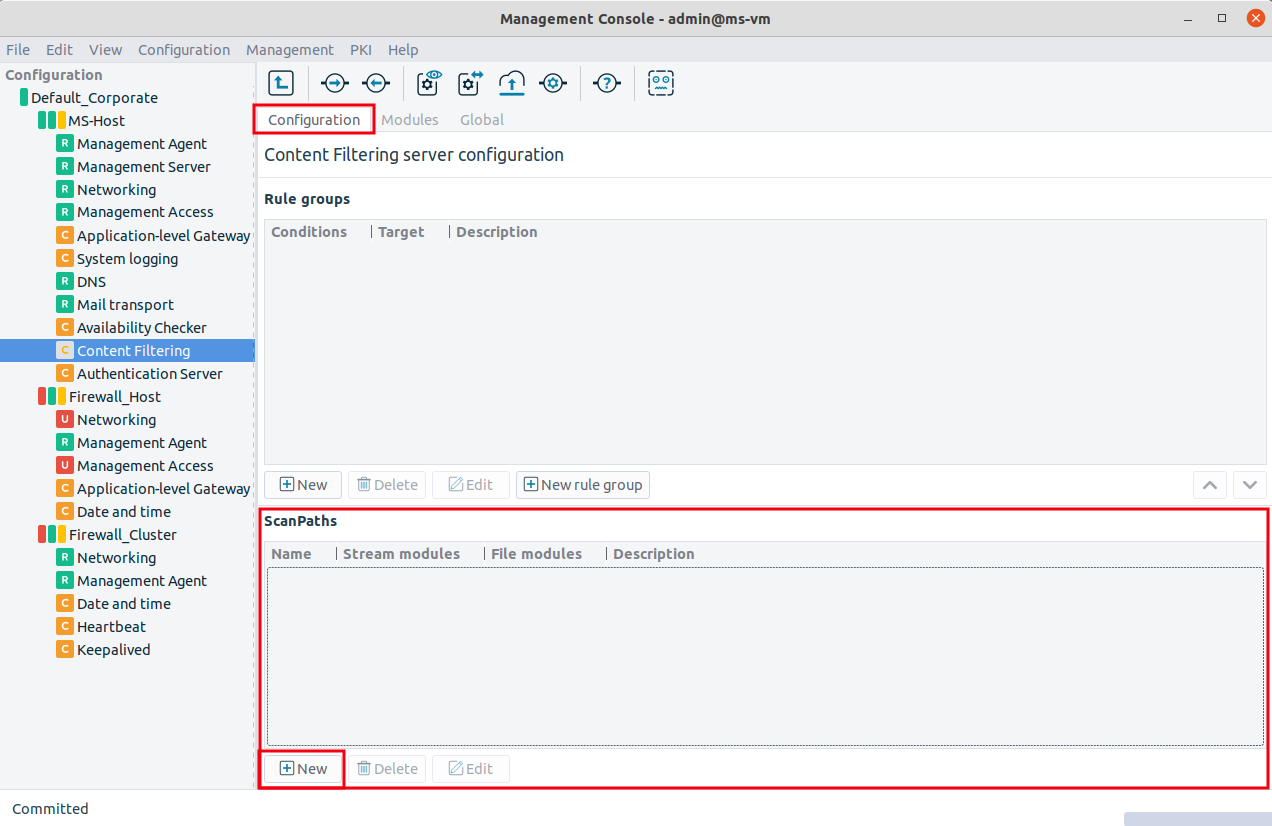Open the Management menu in menu bar

coord(290,50)
